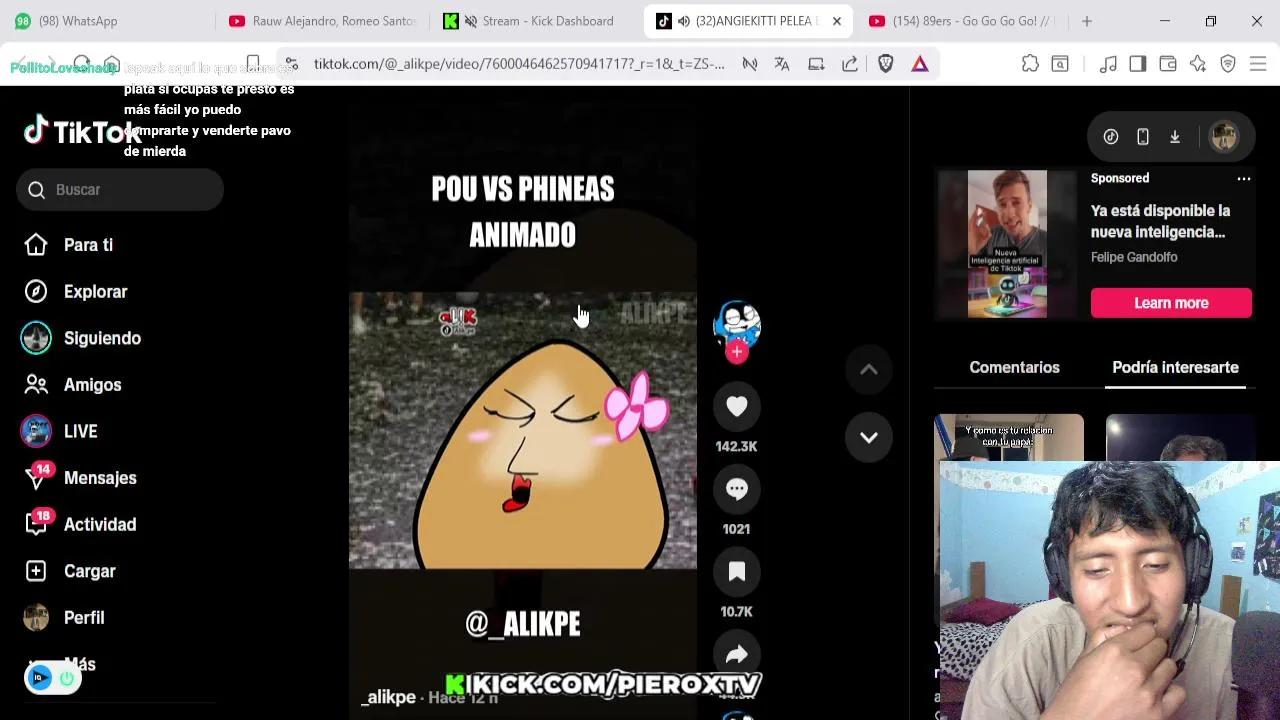Viewport: 1280px width, 720px height.
Task: Click the shield ad-blocker icon in the toolbar
Action: pos(885,63)
